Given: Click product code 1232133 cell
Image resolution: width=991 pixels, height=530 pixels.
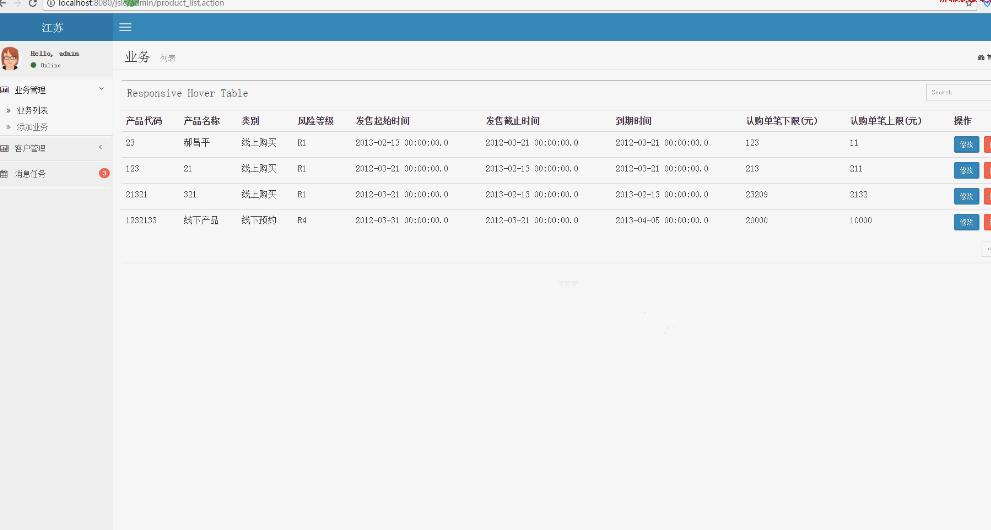Looking at the screenshot, I should tap(141, 220).
